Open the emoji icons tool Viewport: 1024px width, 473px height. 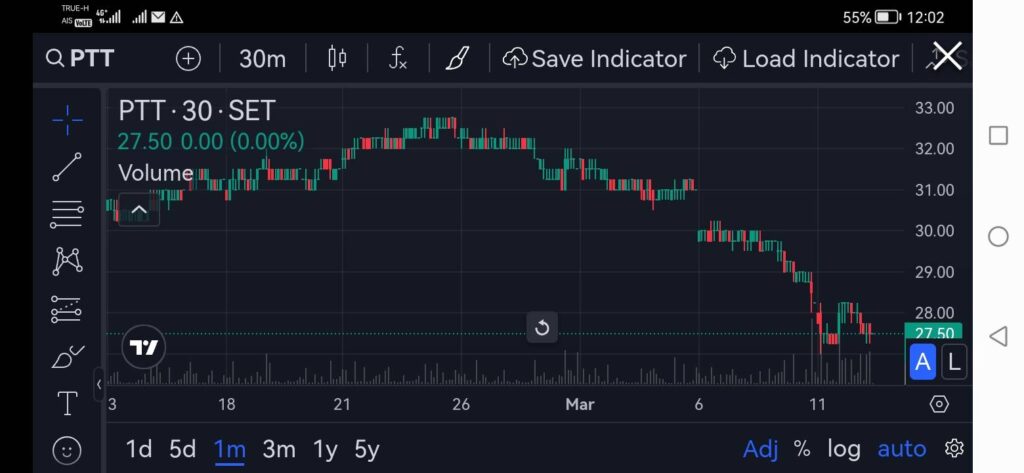[67, 450]
